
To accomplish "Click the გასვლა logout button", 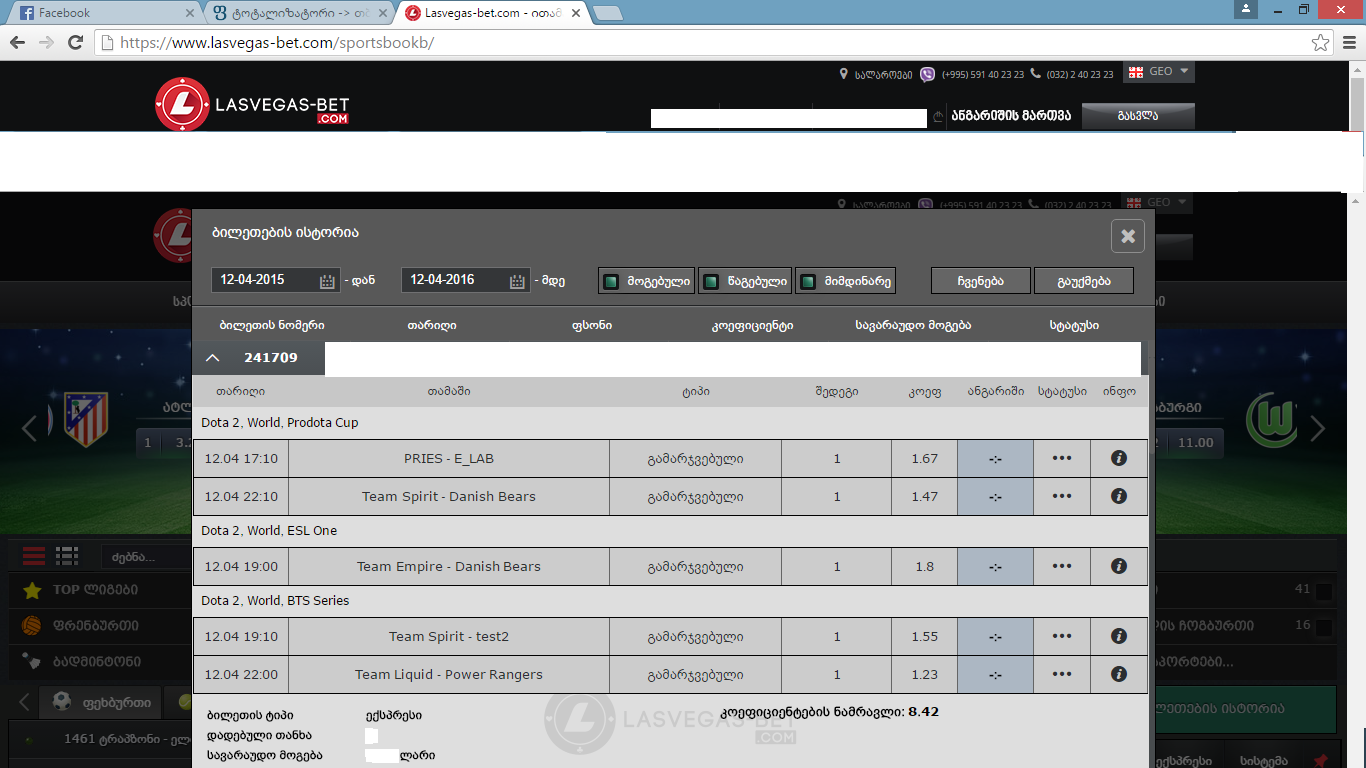I will pos(1138,116).
